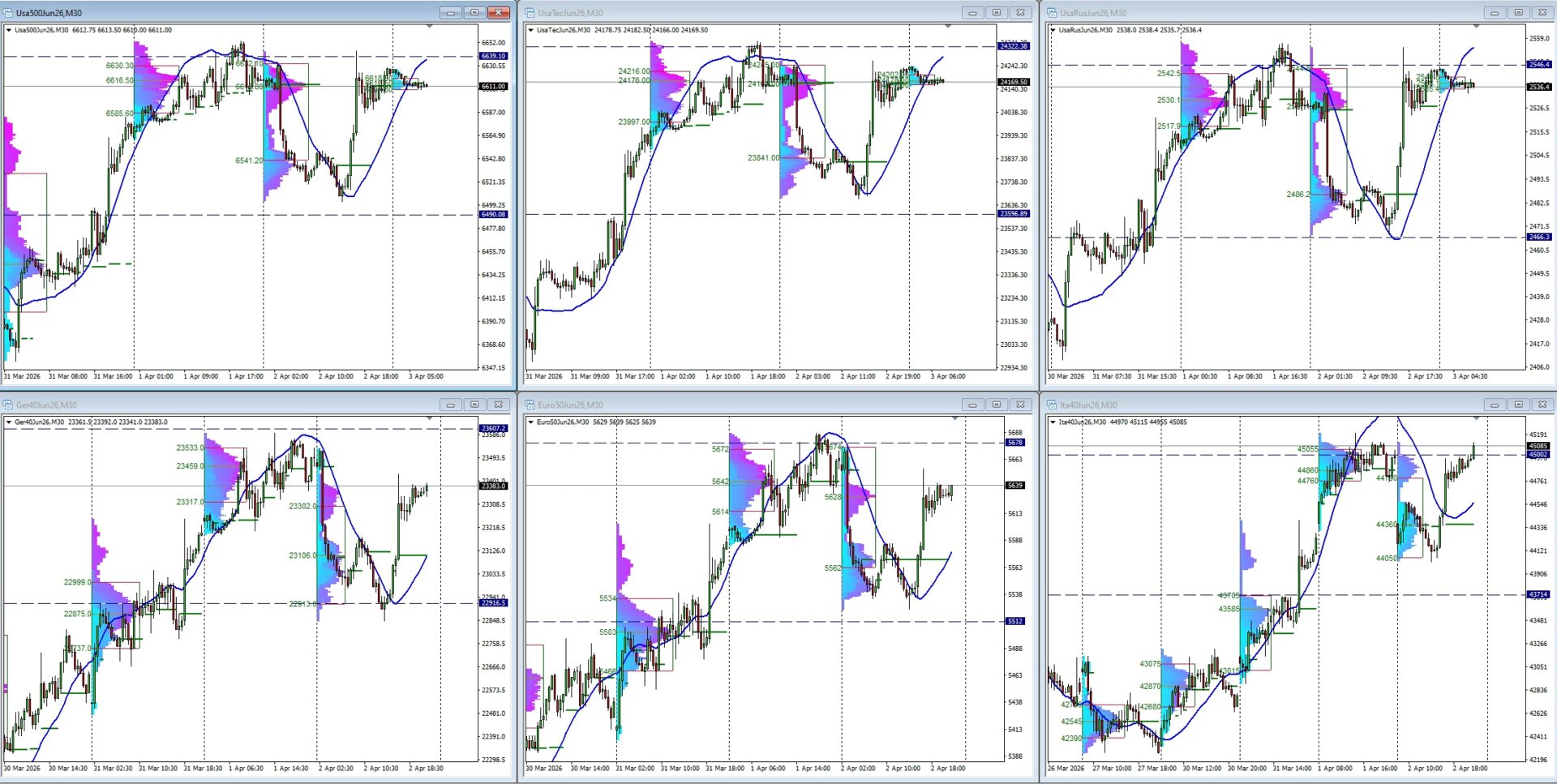The image size is (1557, 784).
Task: Click the Usa500Jun26 chart window icon
Action: (x=8, y=13)
